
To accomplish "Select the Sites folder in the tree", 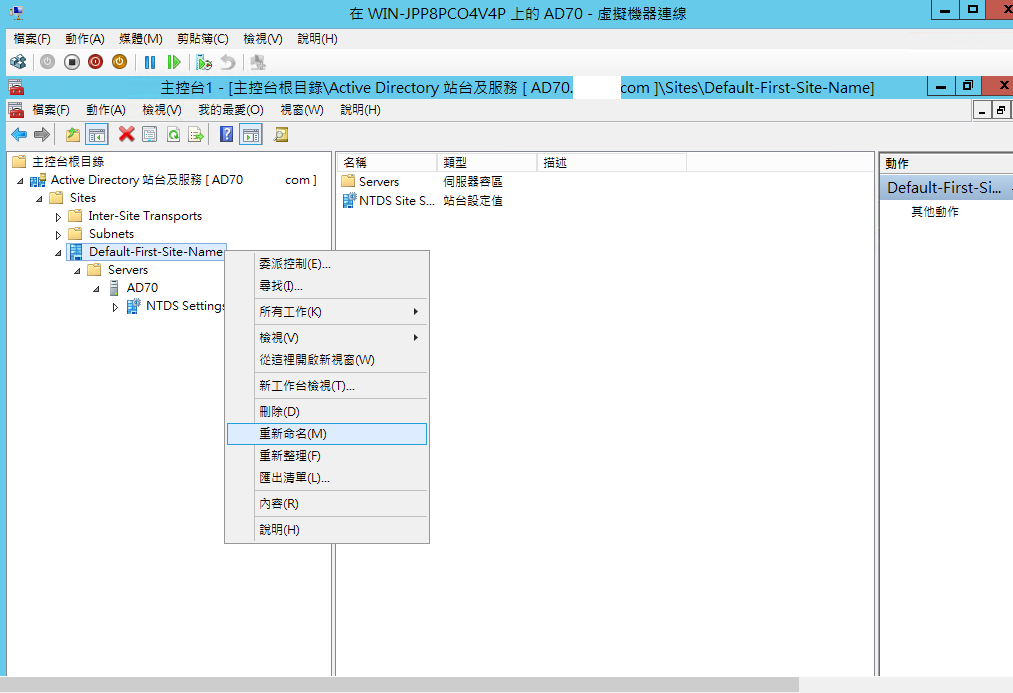I will (x=83, y=198).
